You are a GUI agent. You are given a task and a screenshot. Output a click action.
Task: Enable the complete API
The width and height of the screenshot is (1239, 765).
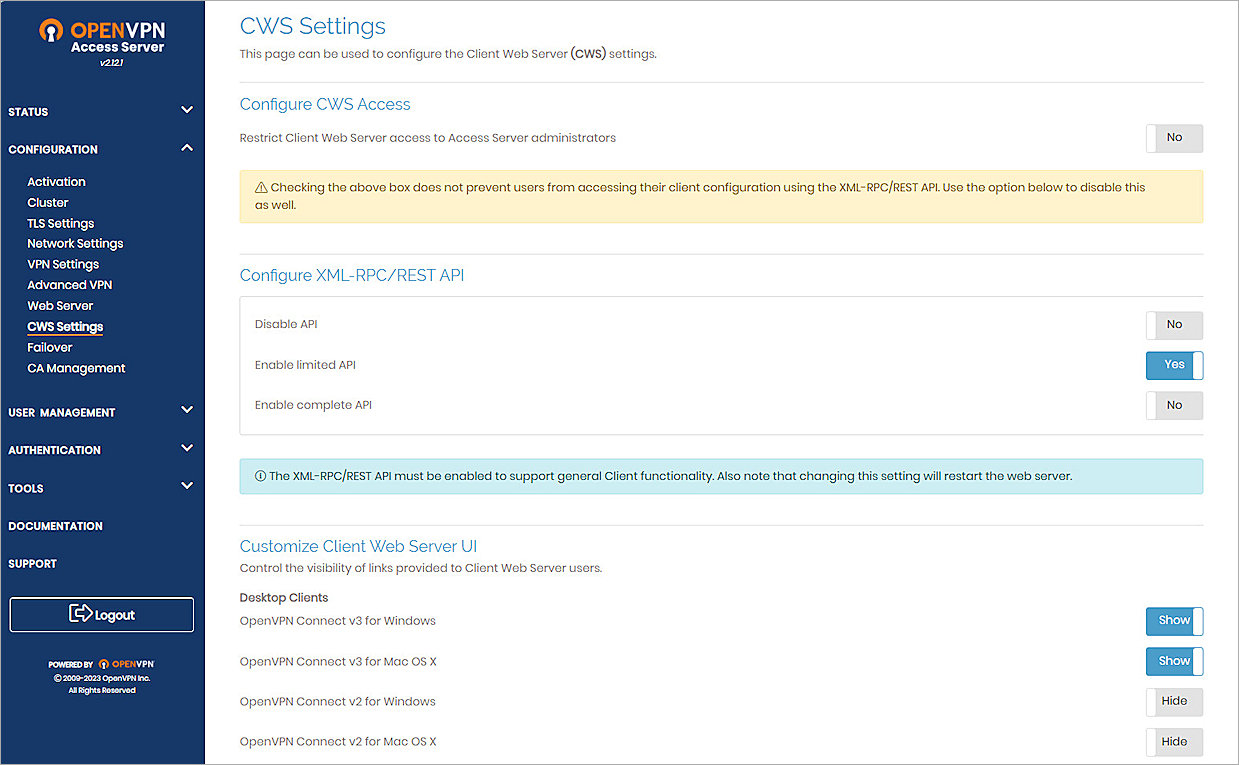(x=1174, y=405)
